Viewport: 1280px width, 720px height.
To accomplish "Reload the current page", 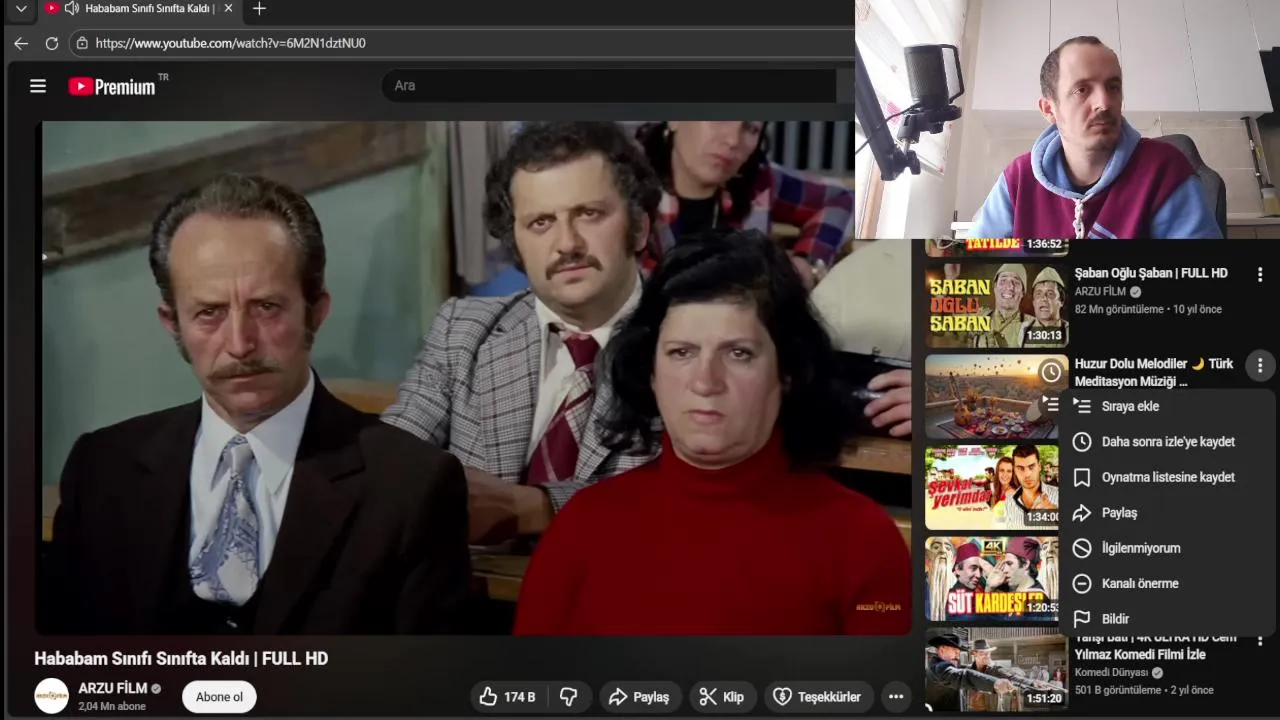I will click(52, 43).
